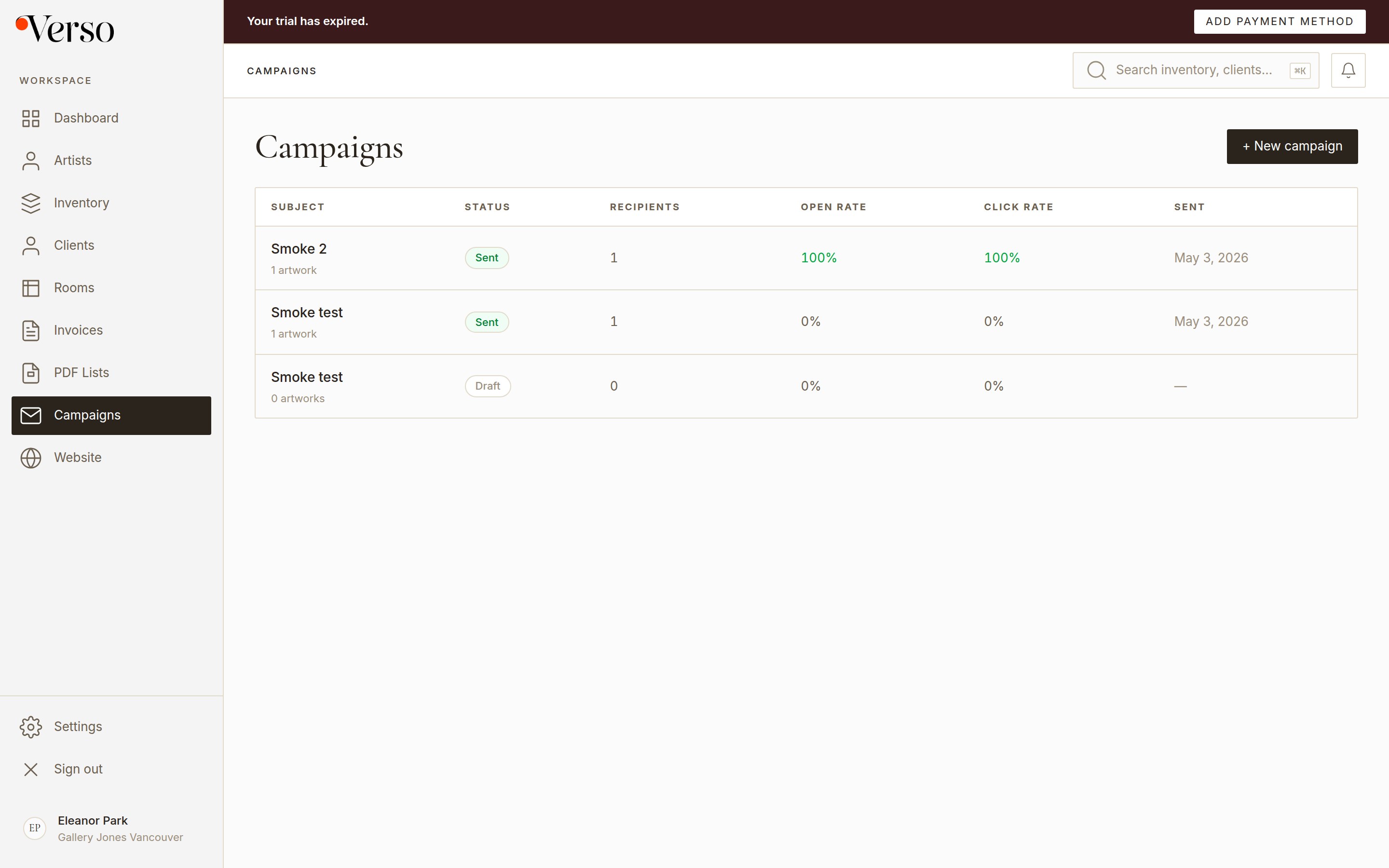Viewport: 1389px width, 868px height.
Task: Create a new campaign
Action: 1292,147
